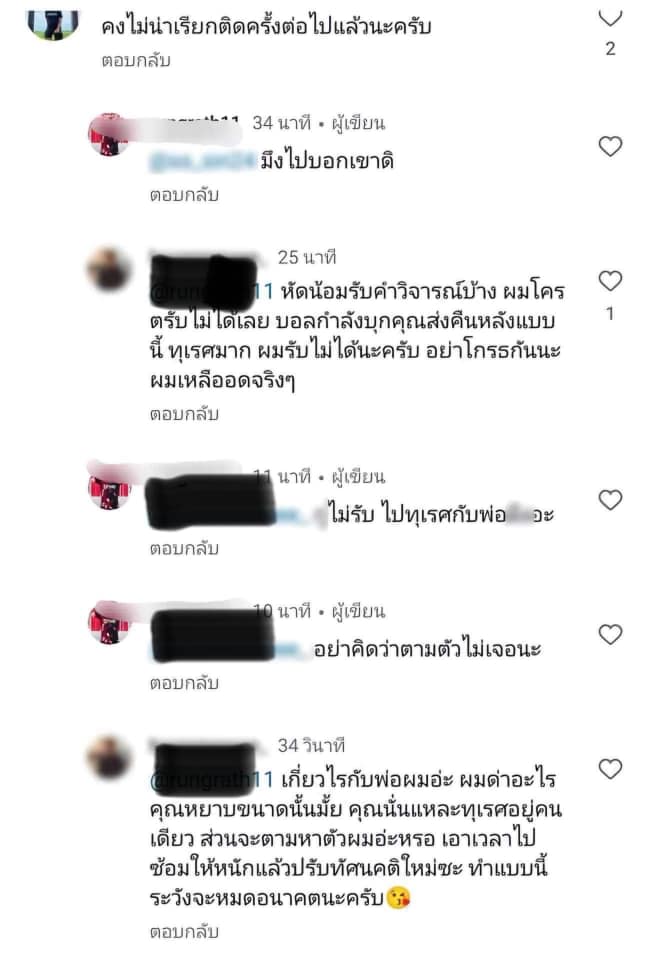
Task: Open blurred avatar on 34 วินาที comment
Action: pyautogui.click(x=110, y=757)
